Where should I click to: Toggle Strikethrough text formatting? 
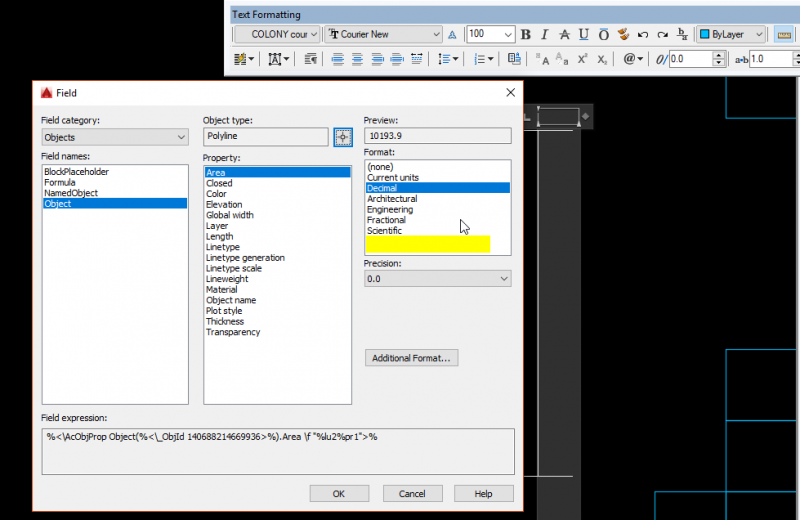pyautogui.click(x=563, y=34)
